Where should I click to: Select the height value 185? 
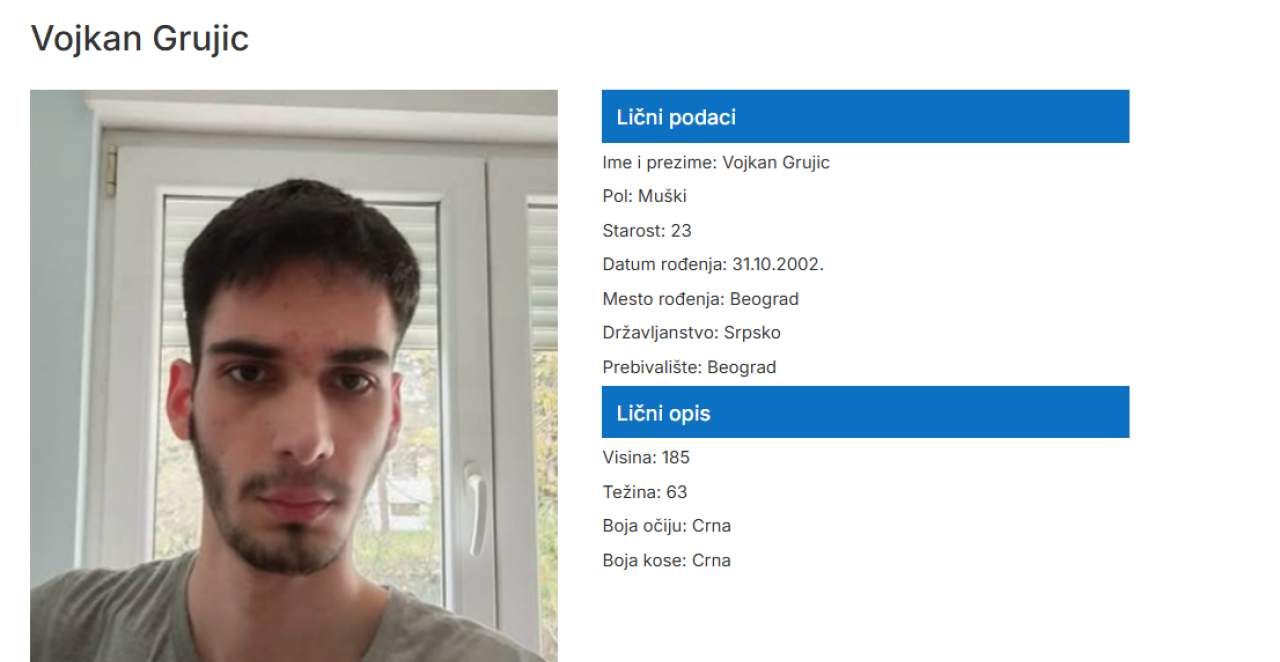tap(676, 458)
